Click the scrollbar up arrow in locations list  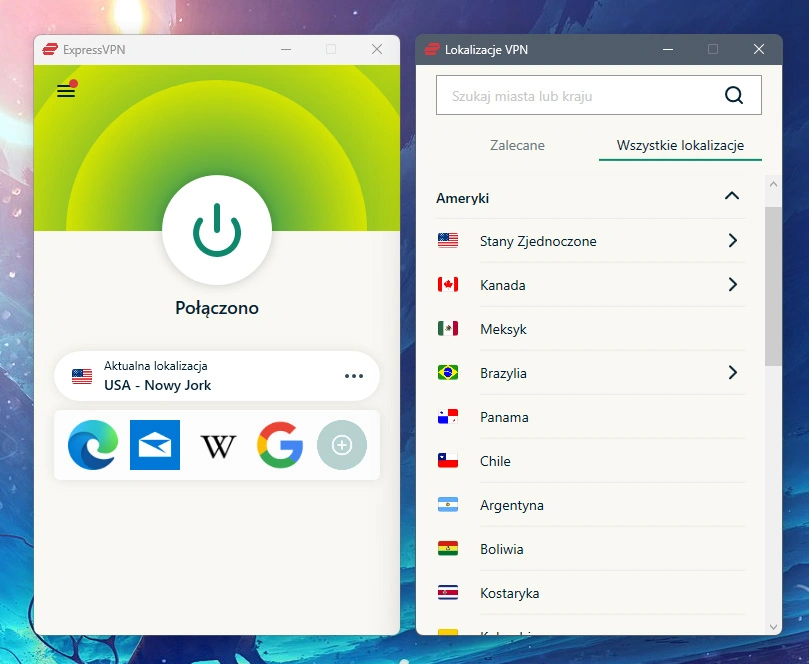click(x=773, y=184)
